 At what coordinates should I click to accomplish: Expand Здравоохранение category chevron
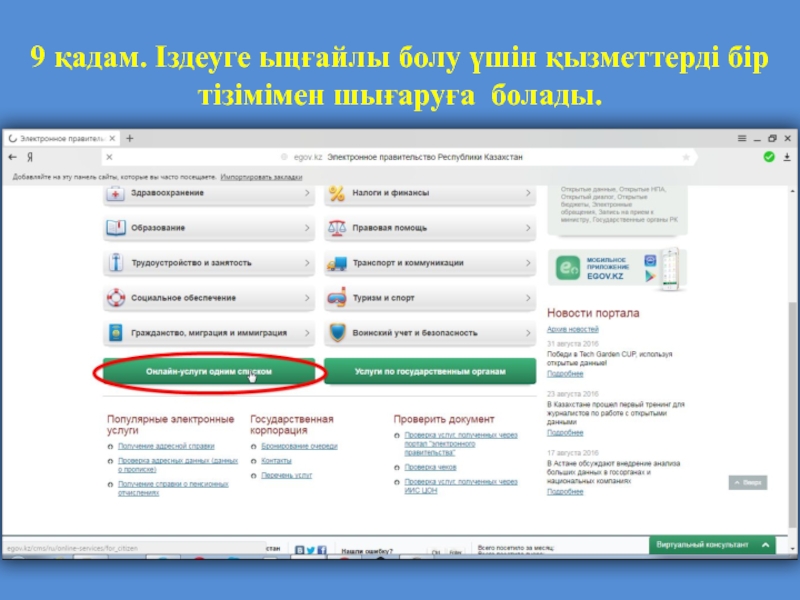pyautogui.click(x=307, y=193)
